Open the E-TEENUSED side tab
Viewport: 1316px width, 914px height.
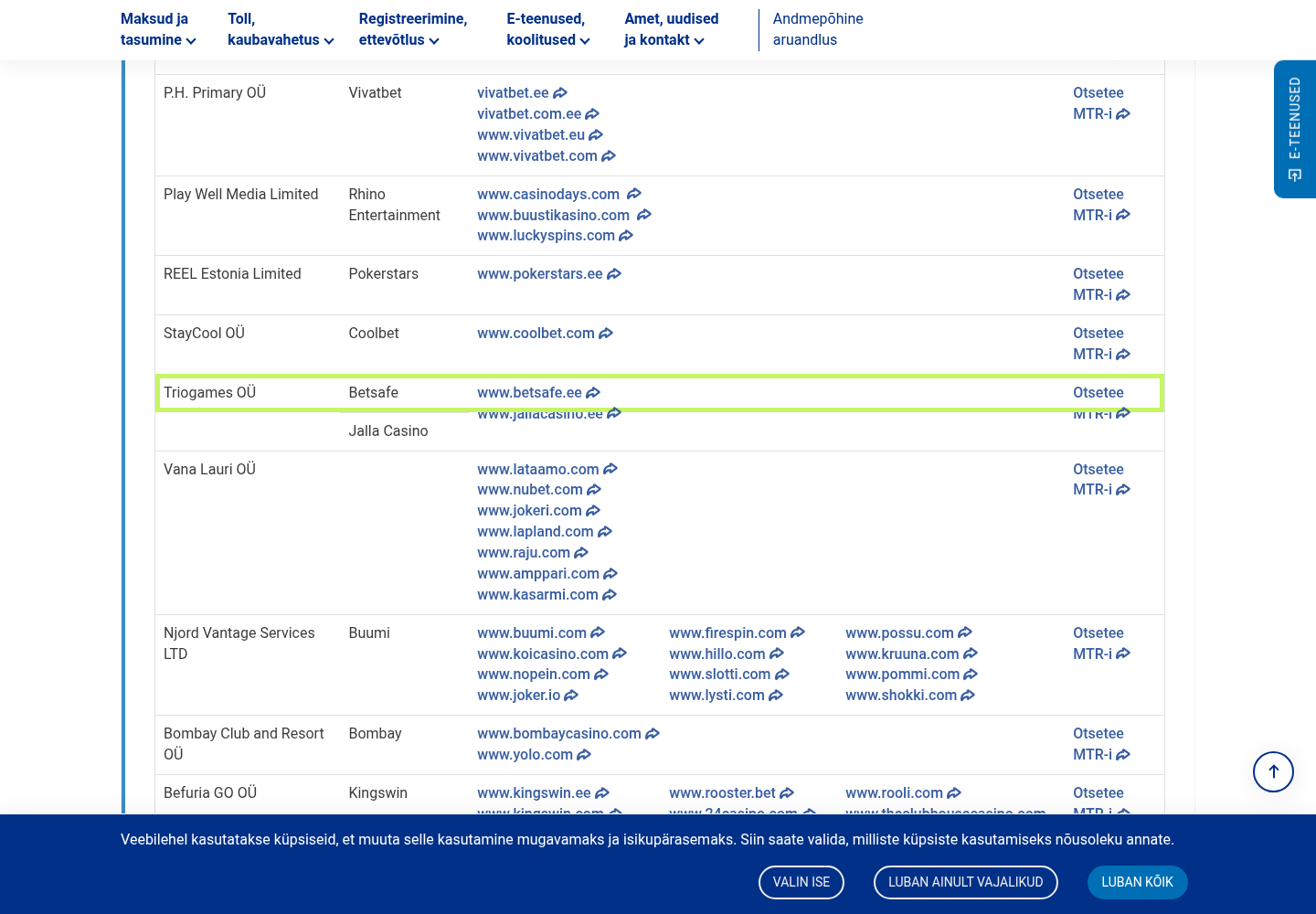coord(1295,129)
